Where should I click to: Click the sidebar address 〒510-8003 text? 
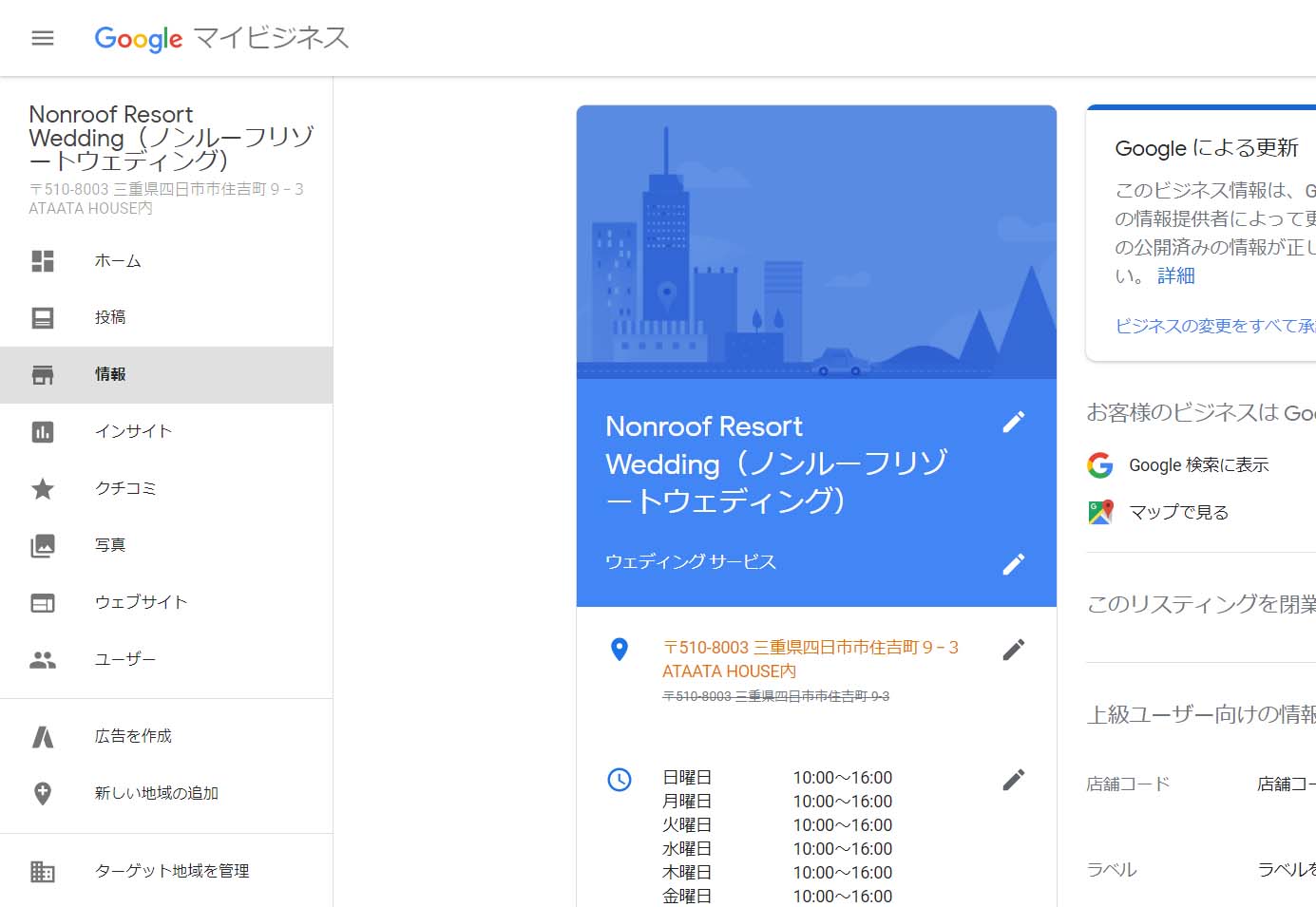pos(166,198)
